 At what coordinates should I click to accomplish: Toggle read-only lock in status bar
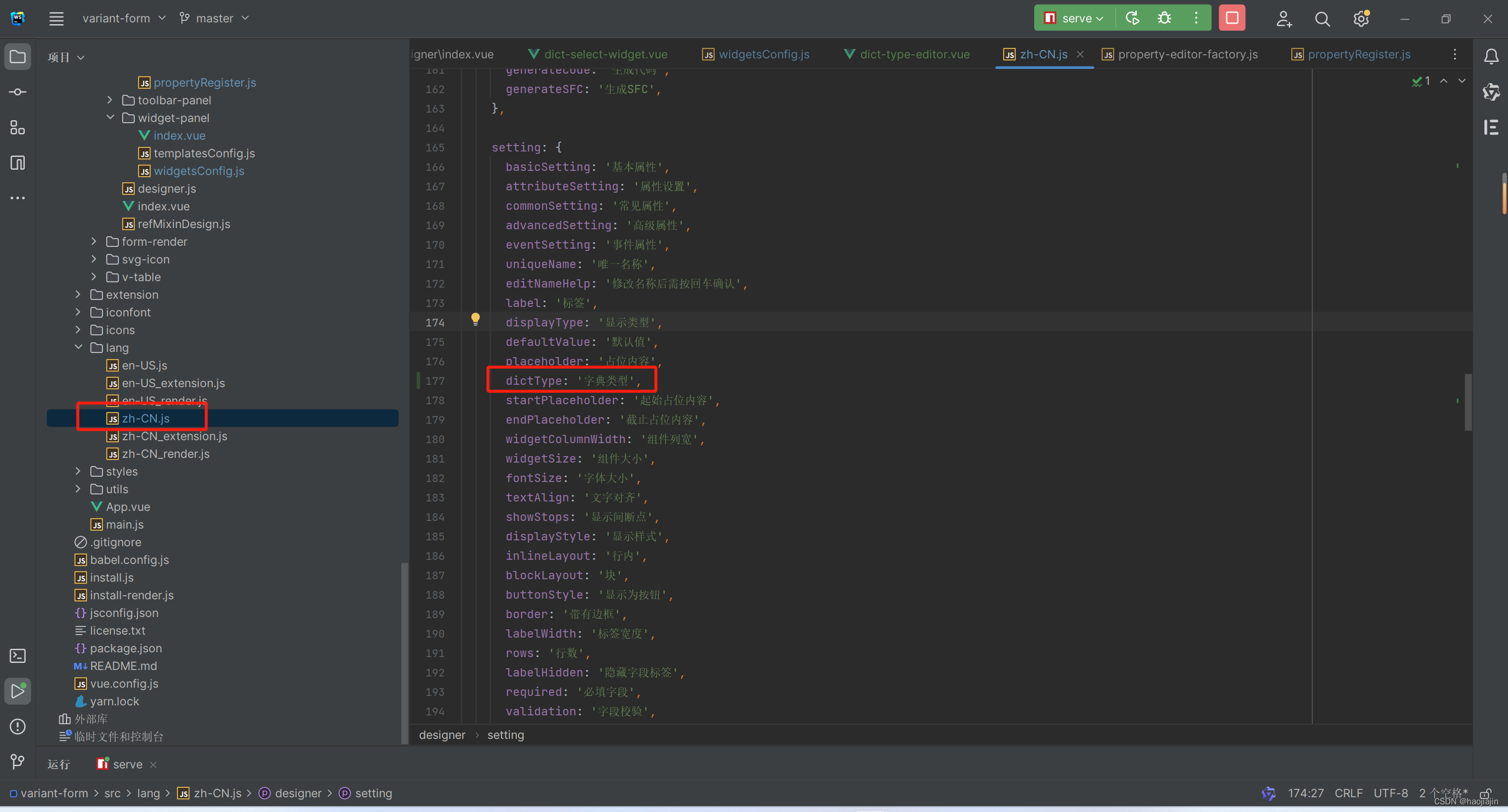pyautogui.click(x=1486, y=793)
